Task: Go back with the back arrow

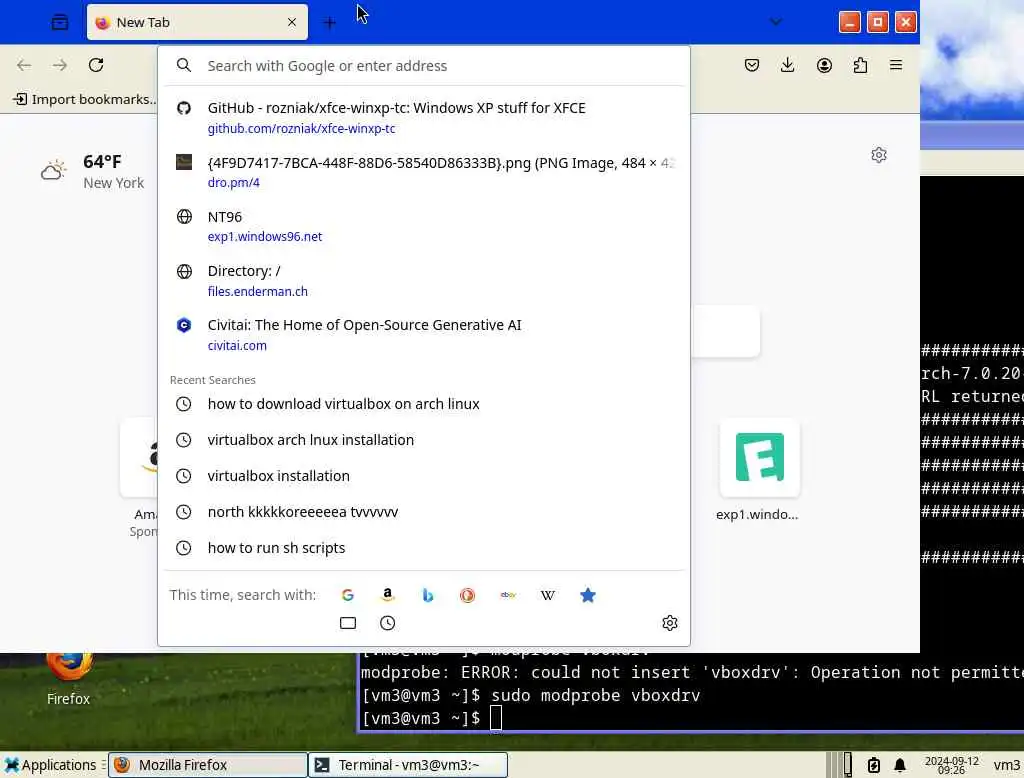Action: (24, 65)
